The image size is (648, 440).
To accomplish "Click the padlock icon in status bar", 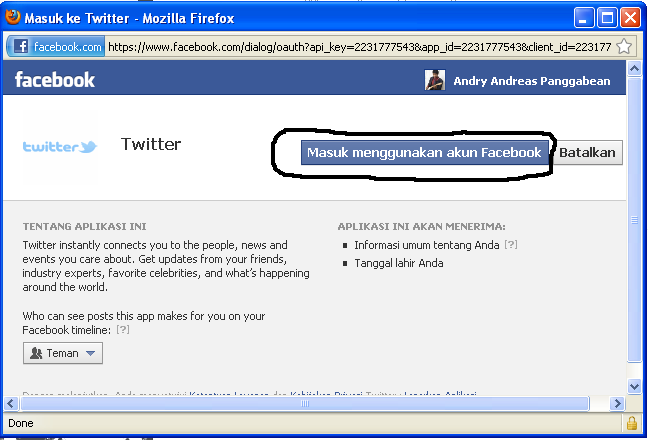I will [631, 423].
